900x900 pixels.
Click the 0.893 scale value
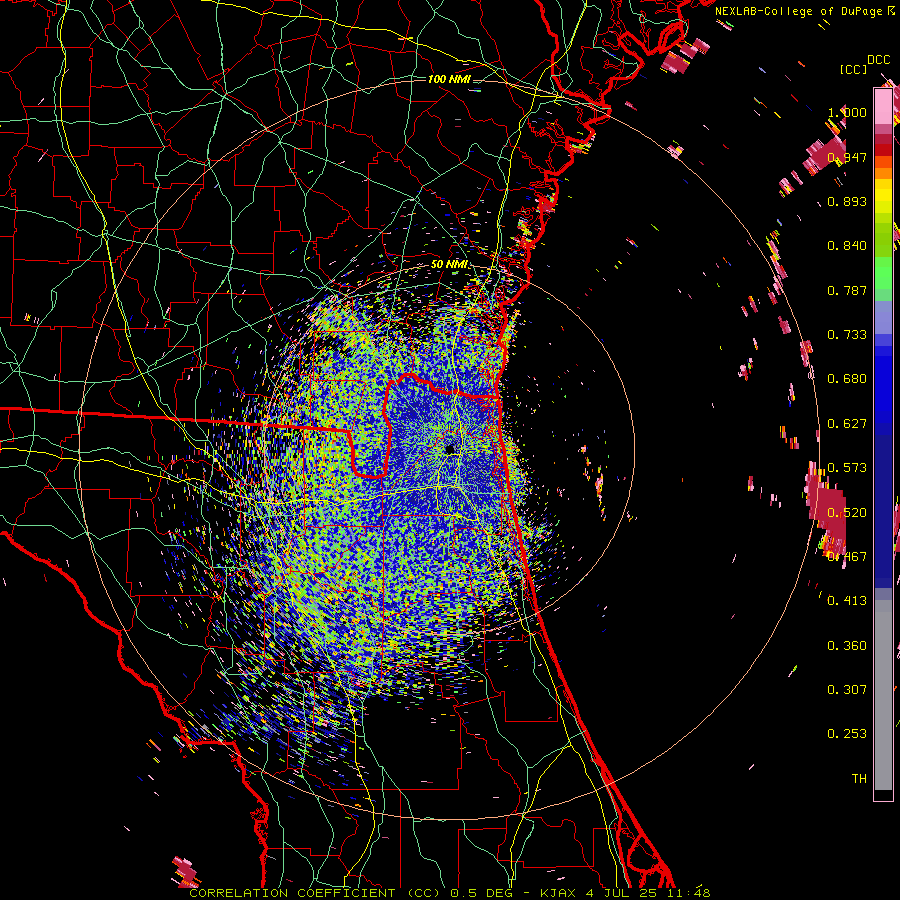[x=847, y=201]
